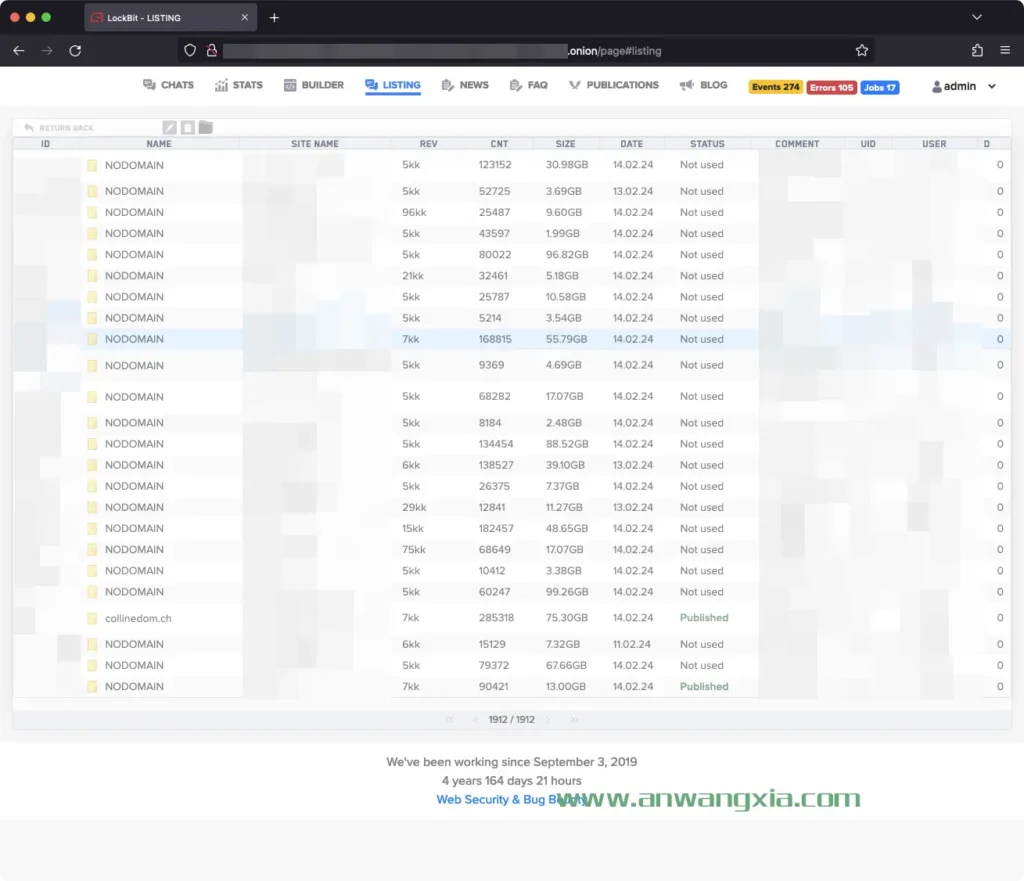Jump to the first page with double-left arrows
The width and height of the screenshot is (1024, 881).
tap(449, 720)
